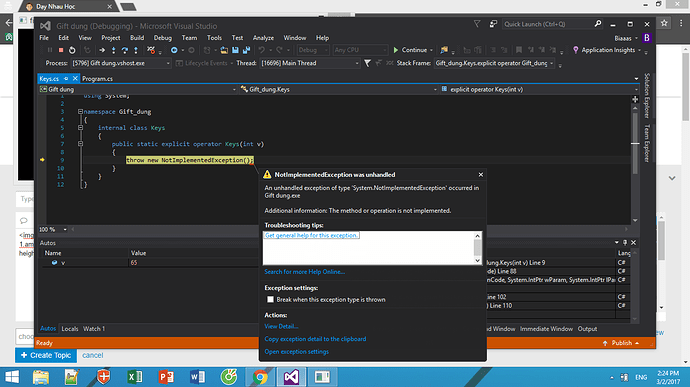Click 'Open exception settings' link
This screenshot has width=690, height=387.
click(x=297, y=352)
